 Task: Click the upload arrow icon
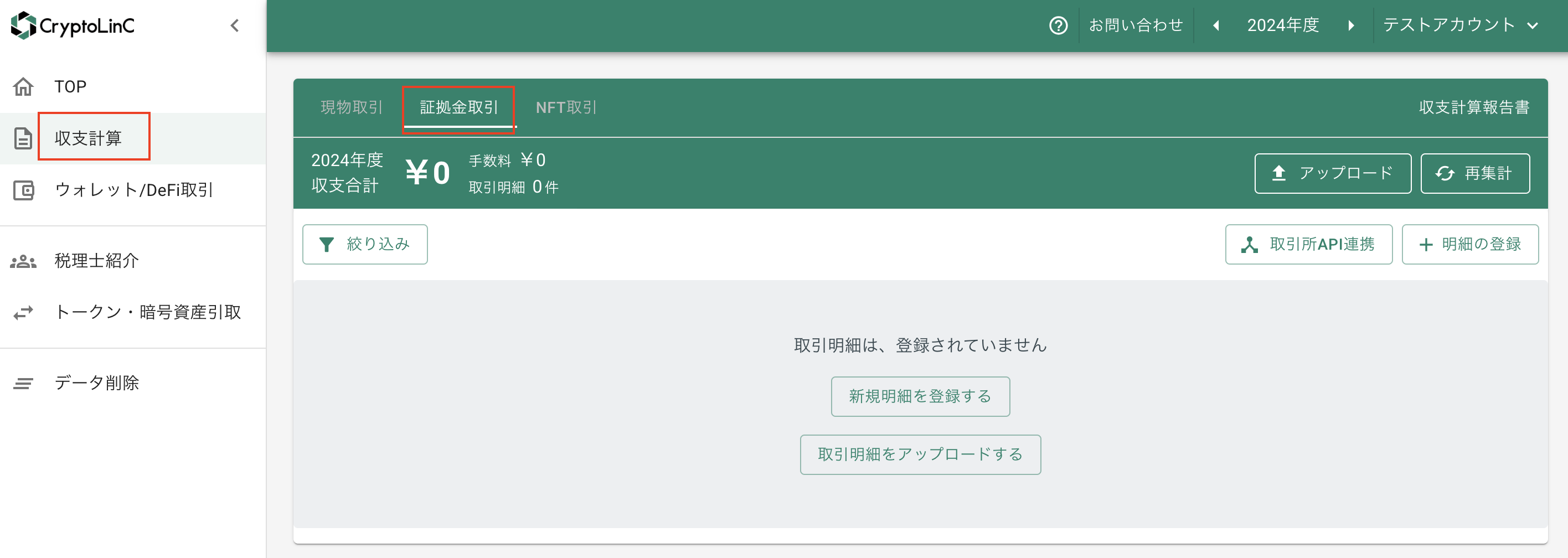1279,173
